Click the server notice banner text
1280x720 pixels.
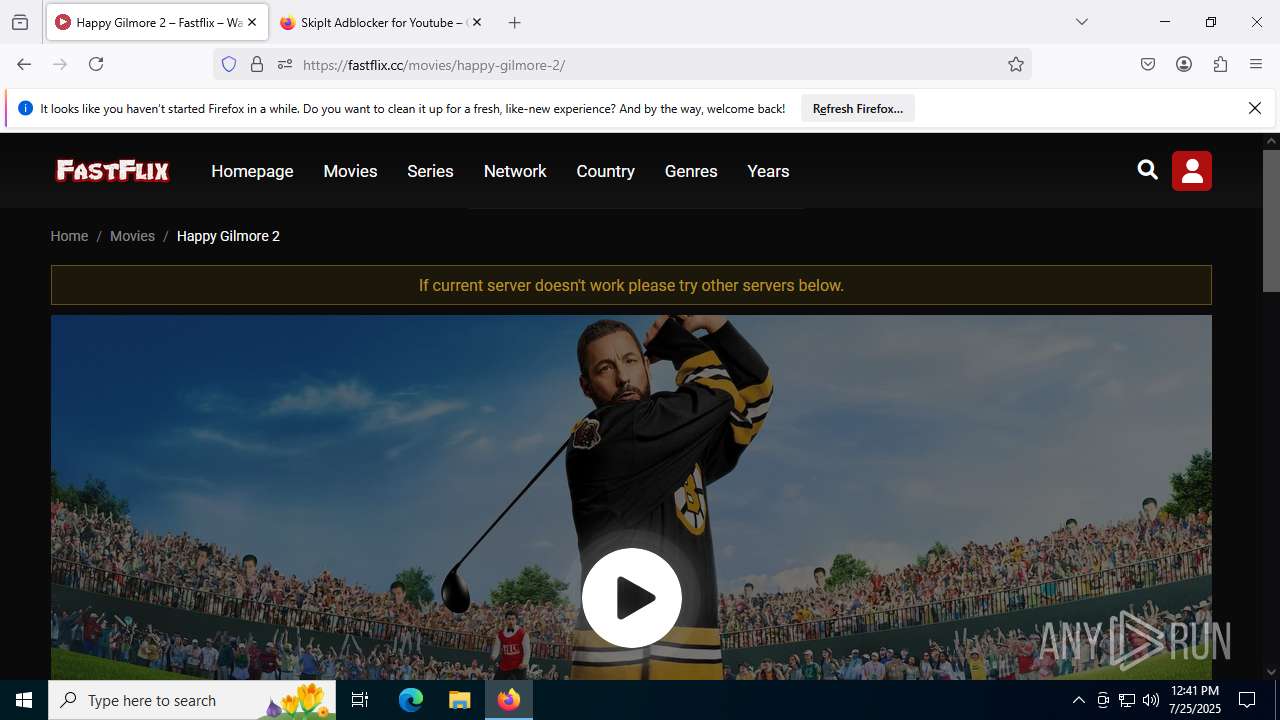pos(631,285)
